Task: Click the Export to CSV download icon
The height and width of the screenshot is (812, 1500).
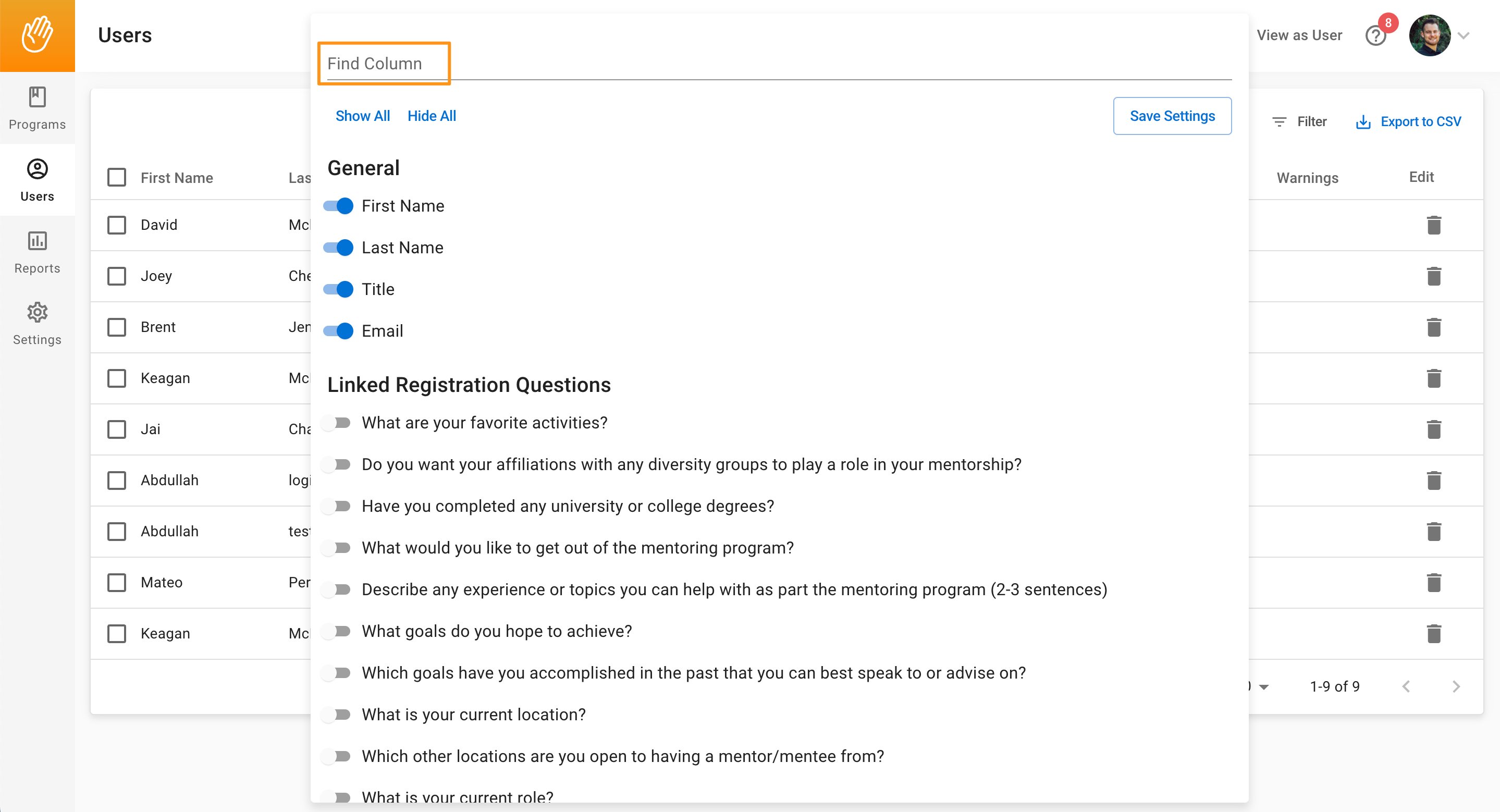Action: tap(1362, 121)
